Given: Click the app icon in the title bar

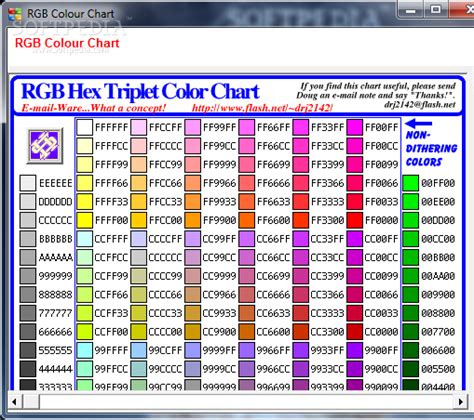Looking at the screenshot, I should 15,14.
